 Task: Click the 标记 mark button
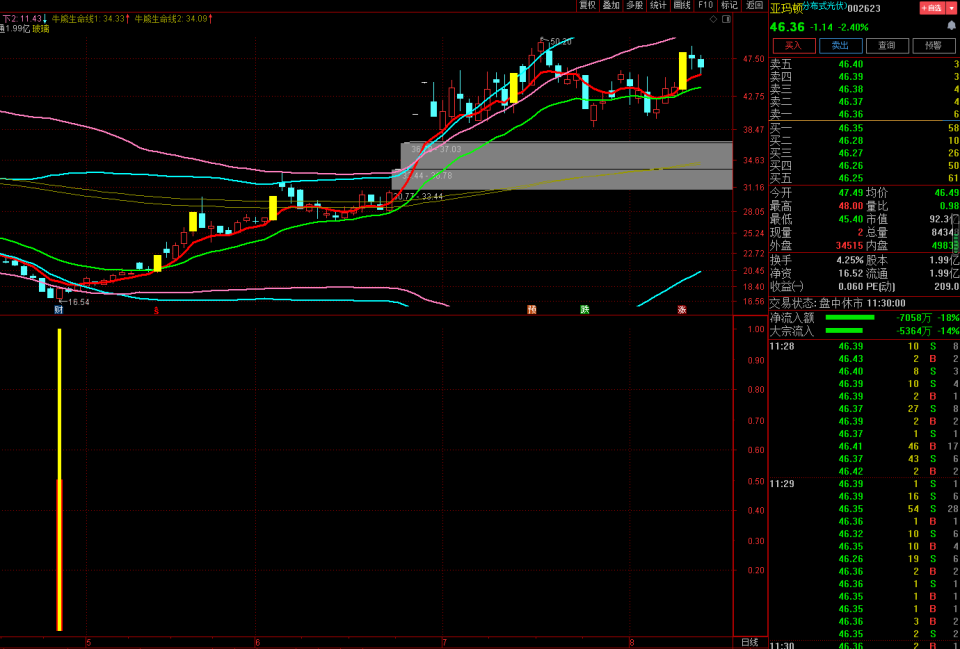point(729,6)
